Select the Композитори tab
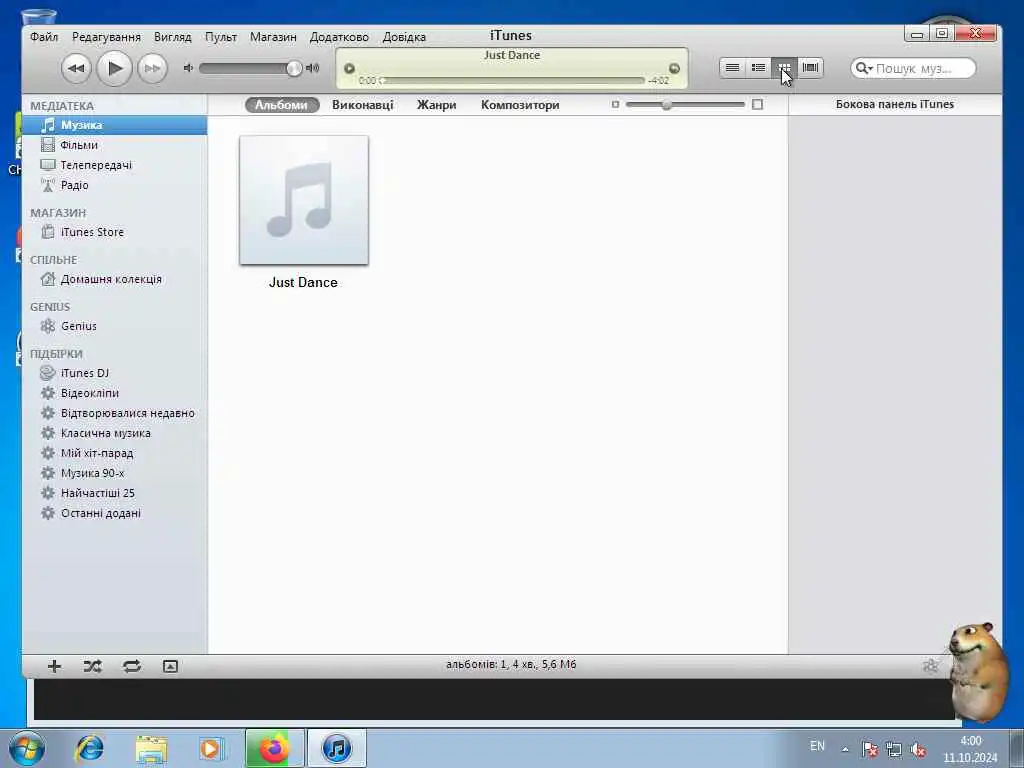 (x=520, y=104)
